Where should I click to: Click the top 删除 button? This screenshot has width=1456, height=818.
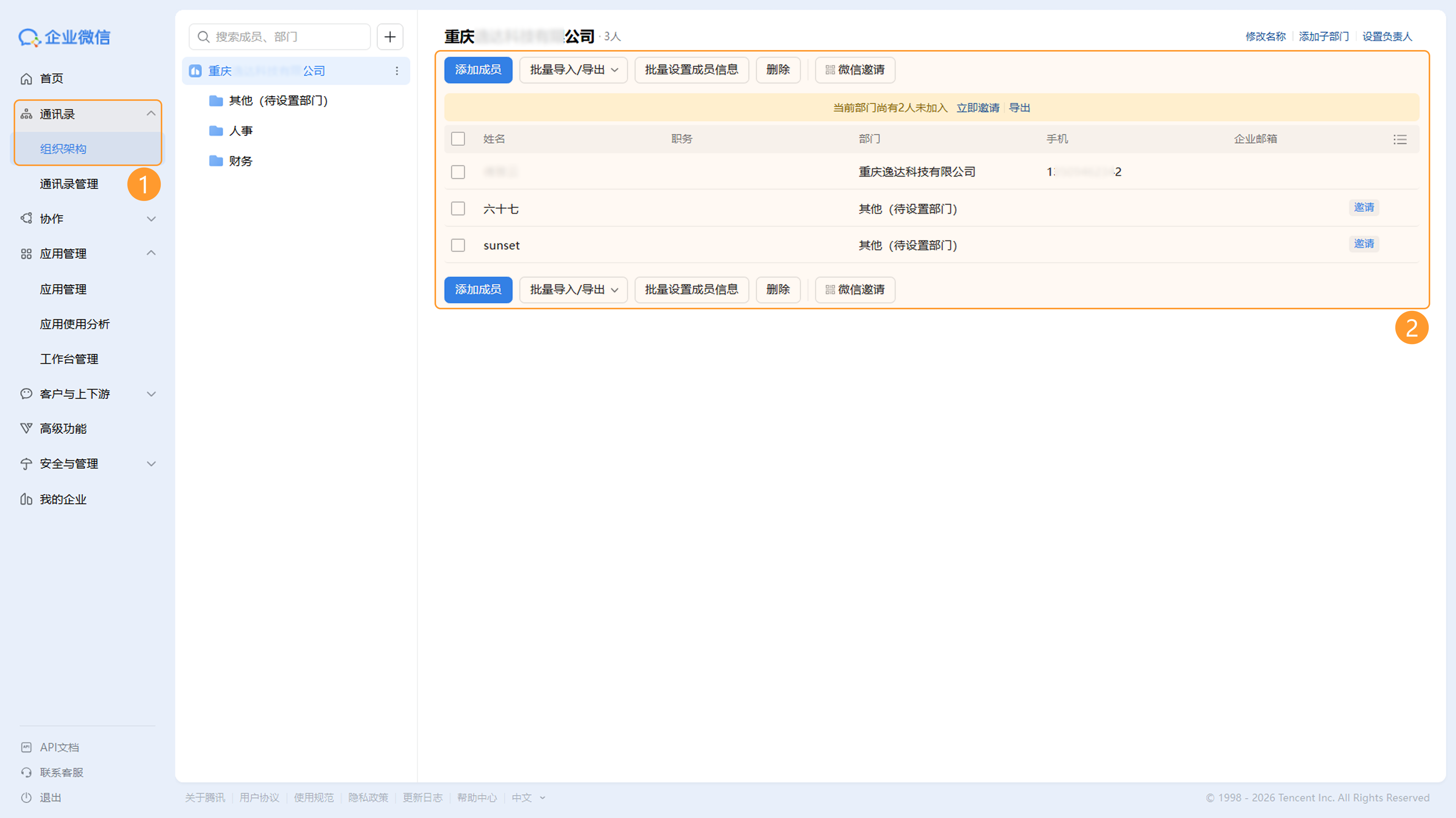point(778,70)
